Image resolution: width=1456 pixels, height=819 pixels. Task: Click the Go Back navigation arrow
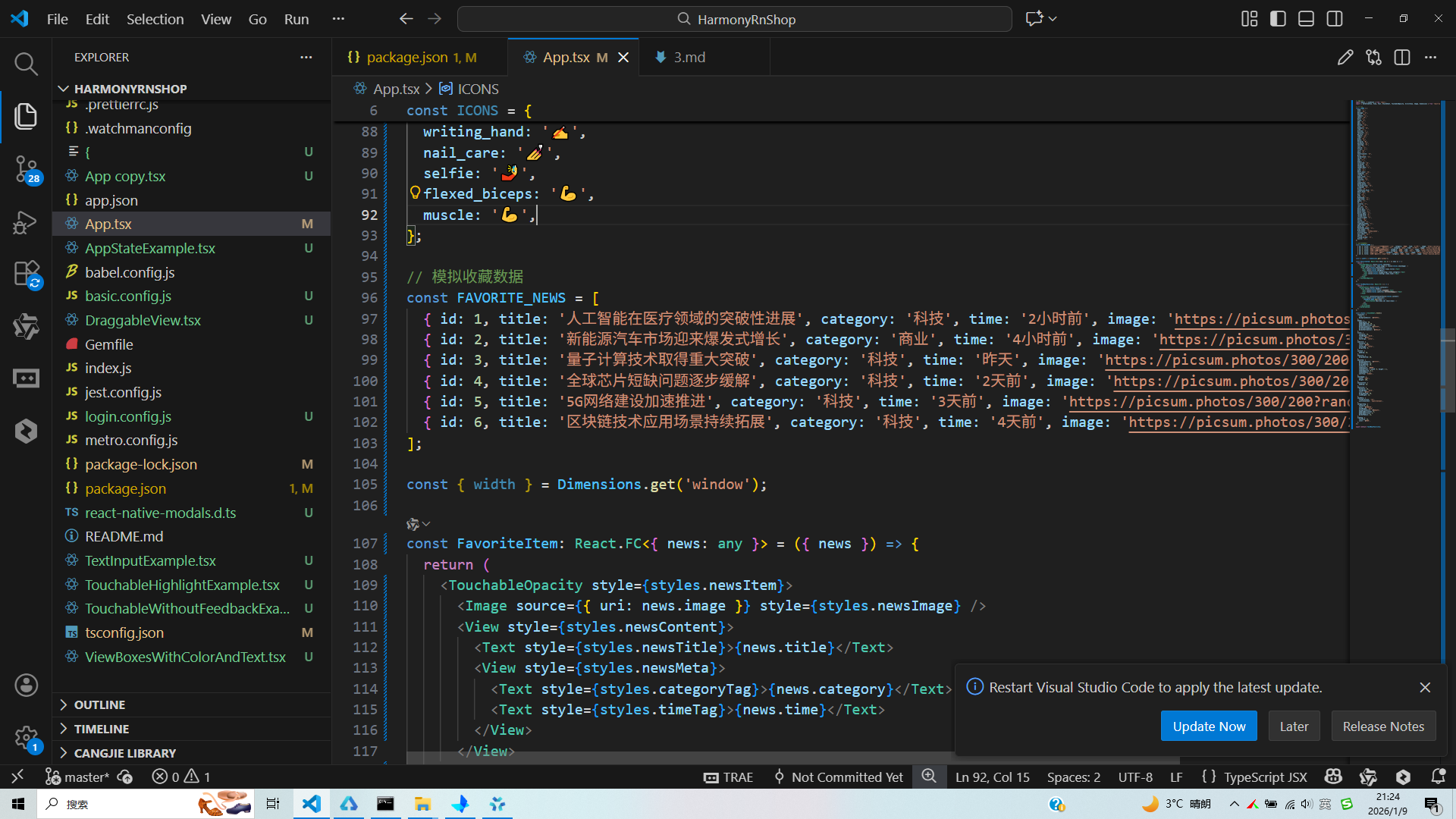tap(406, 19)
